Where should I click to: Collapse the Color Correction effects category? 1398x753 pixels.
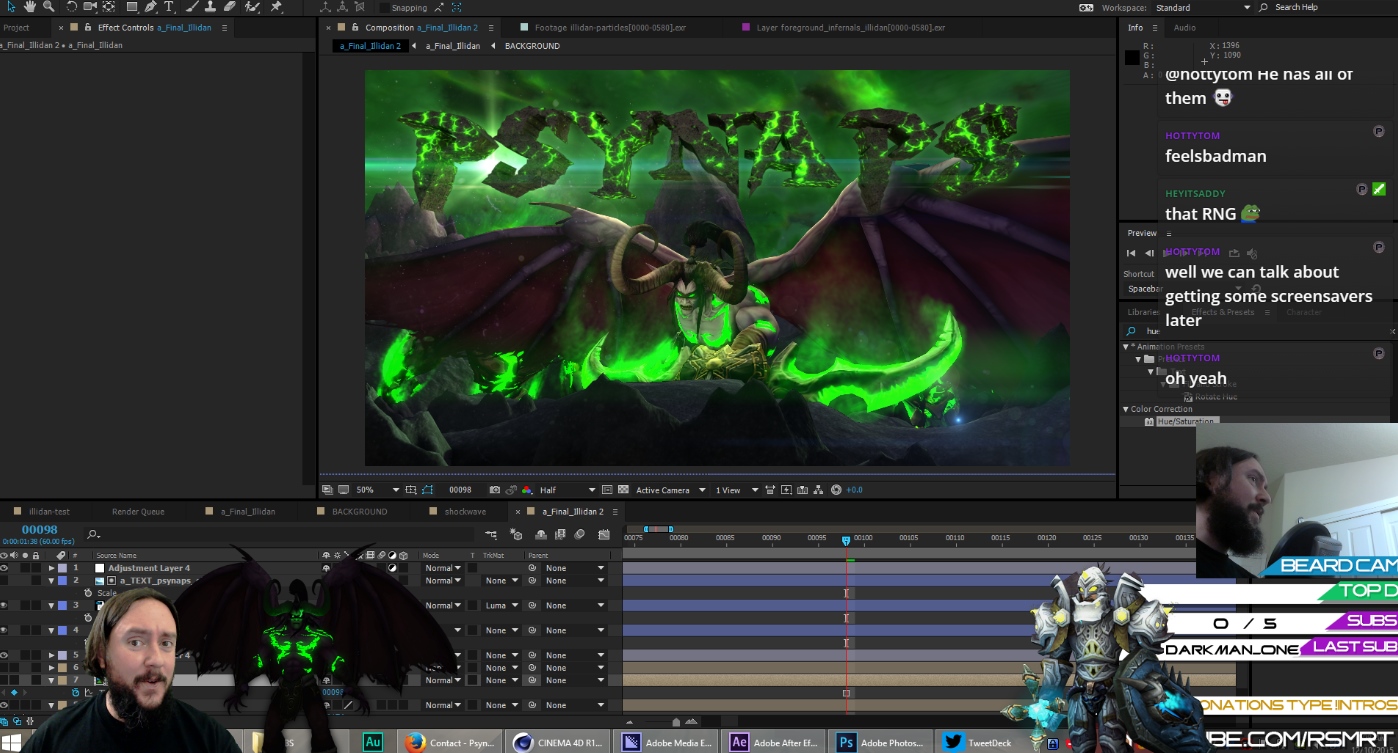tap(1126, 409)
